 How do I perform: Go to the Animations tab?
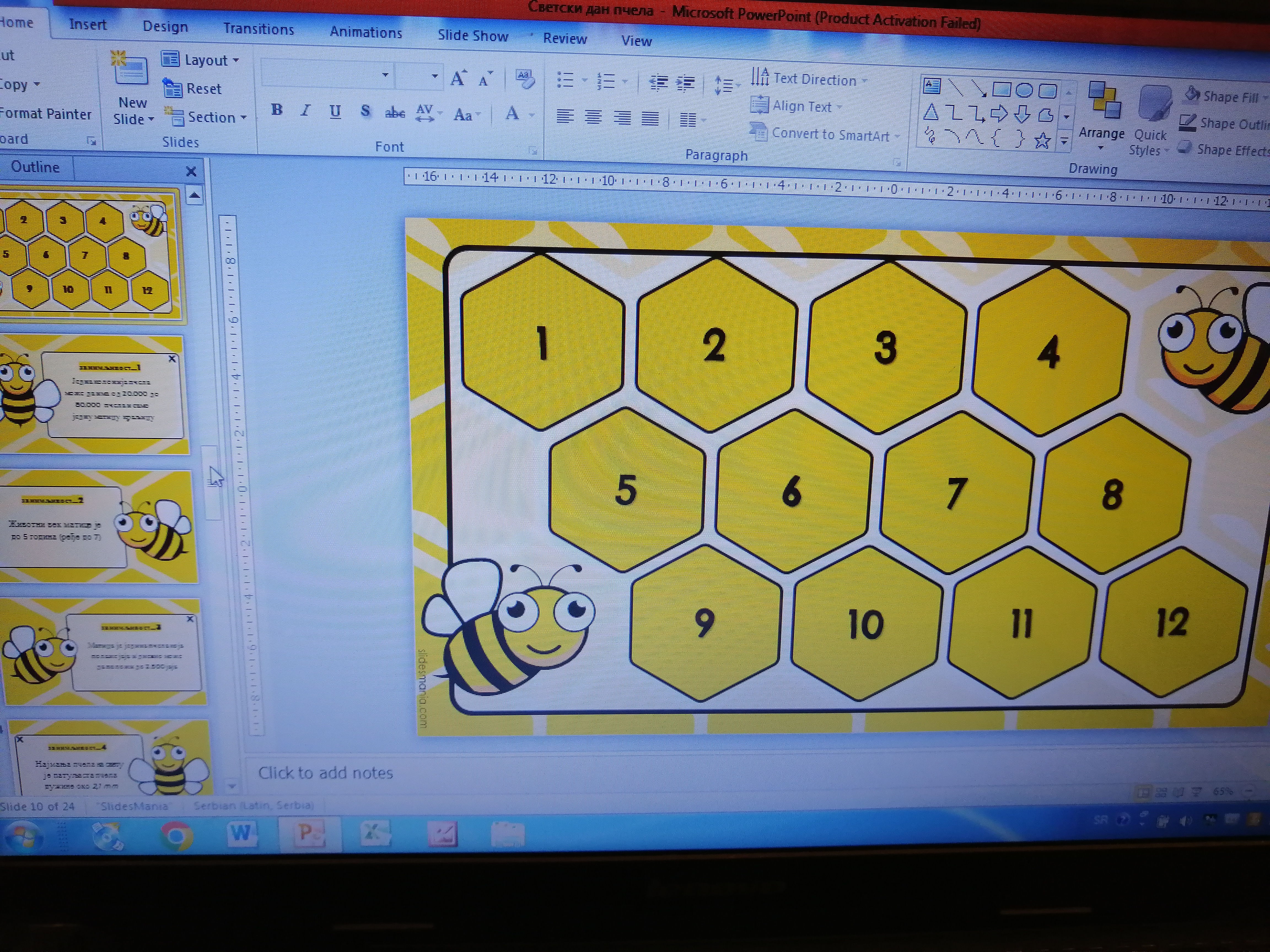click(366, 32)
